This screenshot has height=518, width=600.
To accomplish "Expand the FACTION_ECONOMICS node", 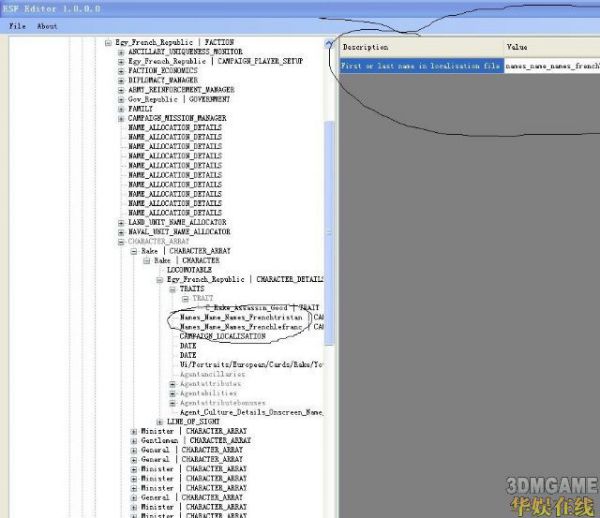I will (122, 71).
